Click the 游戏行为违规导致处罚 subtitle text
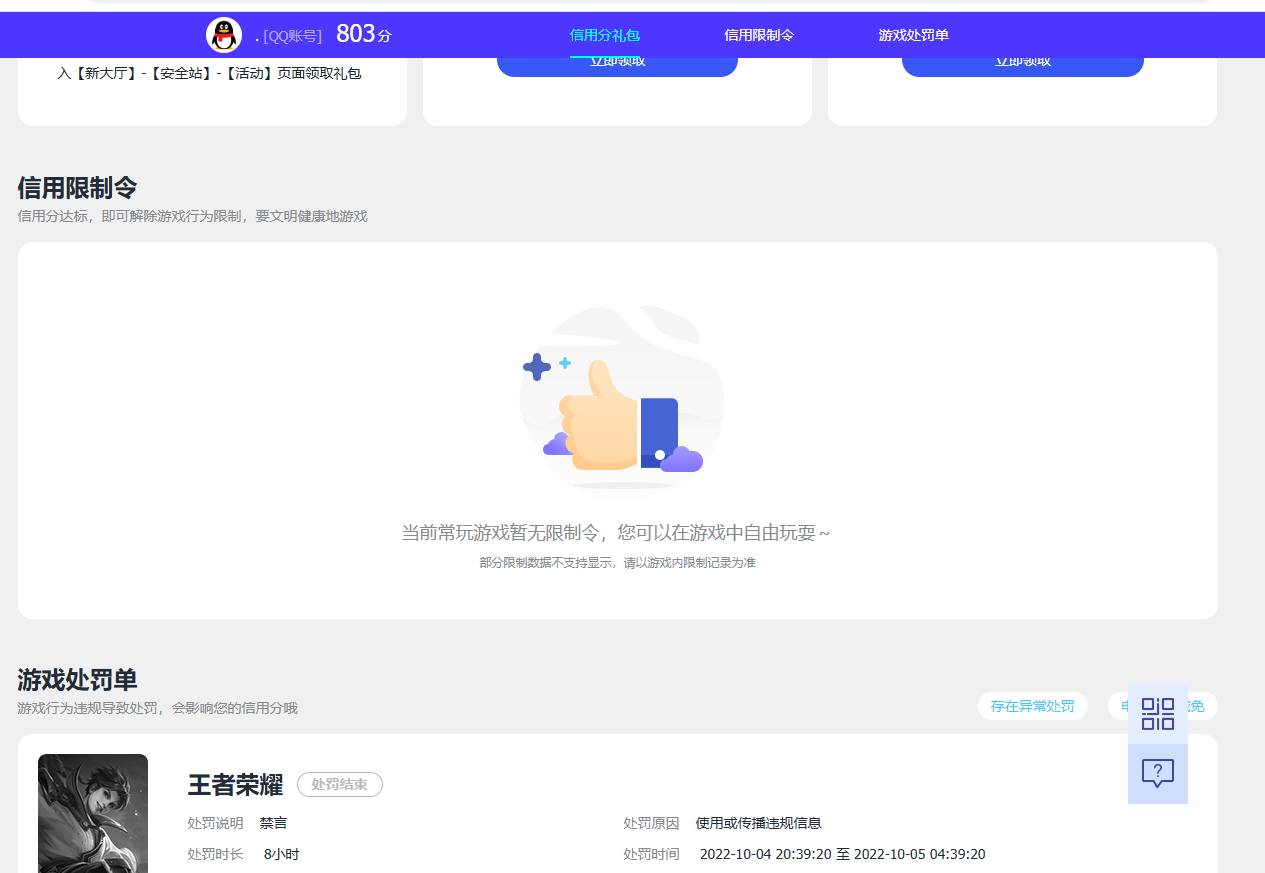Screen dimensions: 1265x873 [157, 708]
